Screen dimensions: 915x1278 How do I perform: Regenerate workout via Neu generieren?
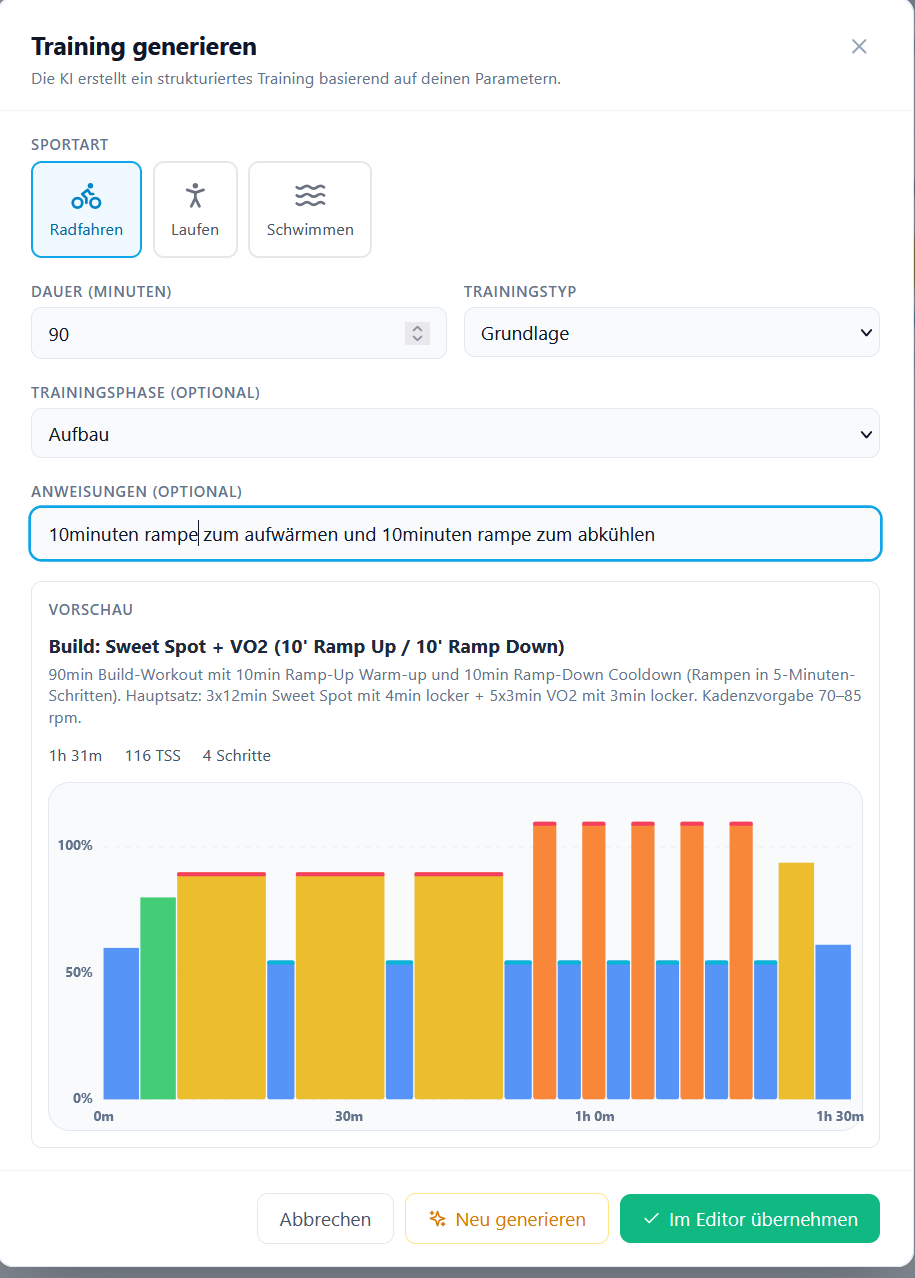pos(507,1219)
